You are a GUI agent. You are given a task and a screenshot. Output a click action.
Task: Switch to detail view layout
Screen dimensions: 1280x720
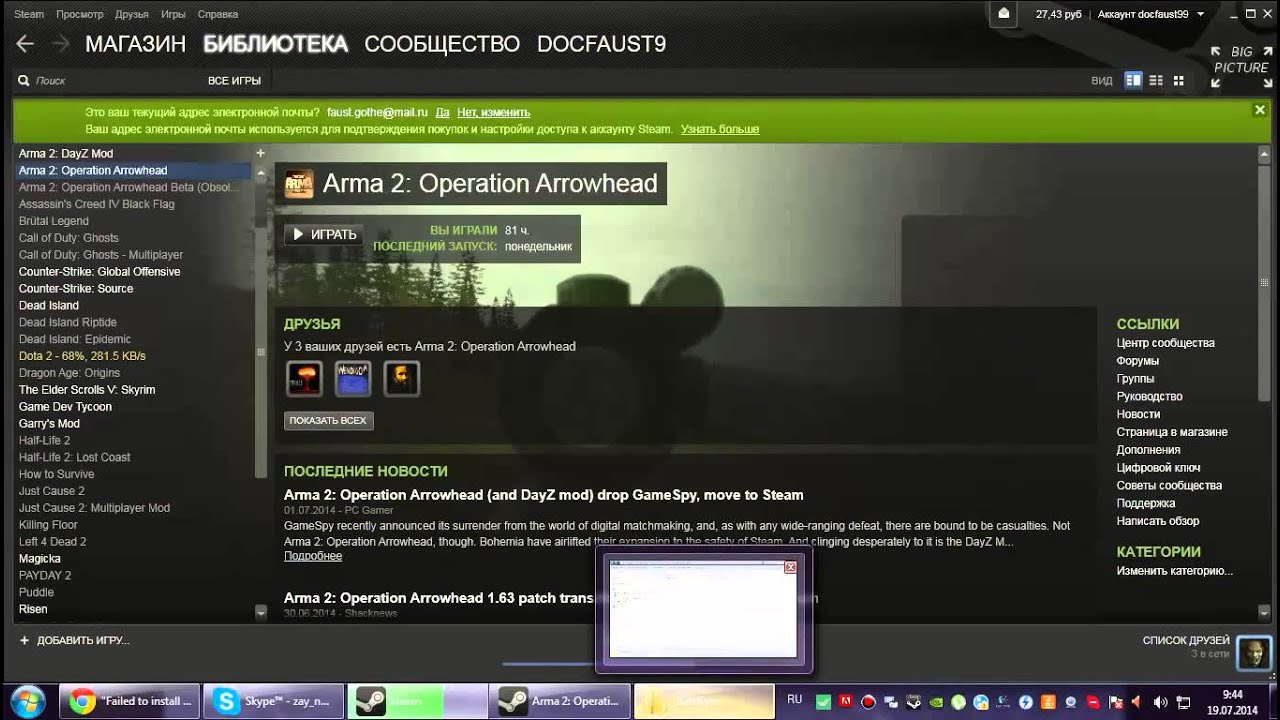click(x=1133, y=80)
